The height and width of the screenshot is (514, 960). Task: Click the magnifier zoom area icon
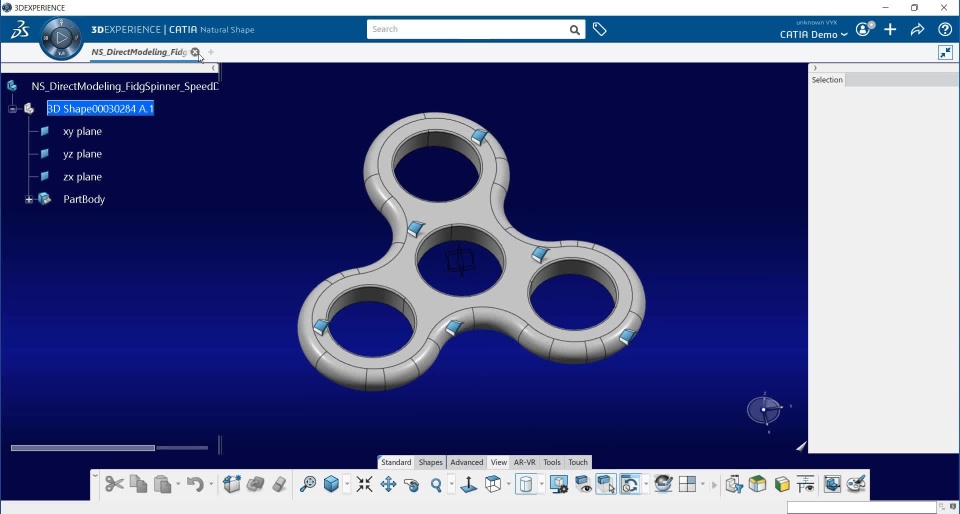(x=307, y=485)
